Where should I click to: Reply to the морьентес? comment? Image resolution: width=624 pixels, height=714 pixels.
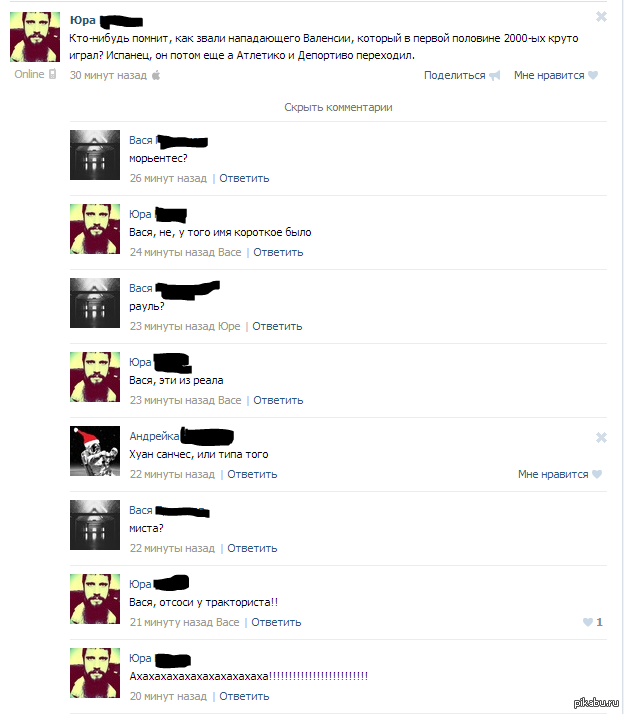tap(244, 178)
